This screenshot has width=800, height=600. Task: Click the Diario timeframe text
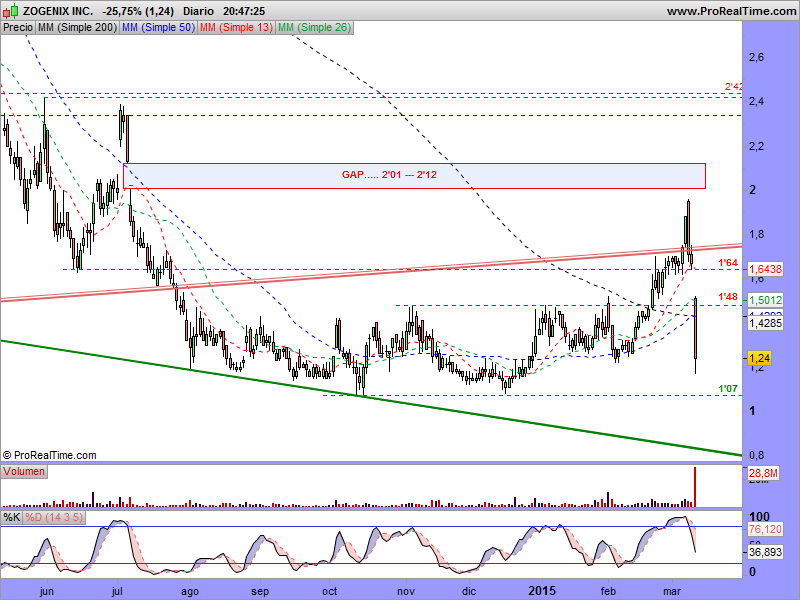click(x=198, y=11)
